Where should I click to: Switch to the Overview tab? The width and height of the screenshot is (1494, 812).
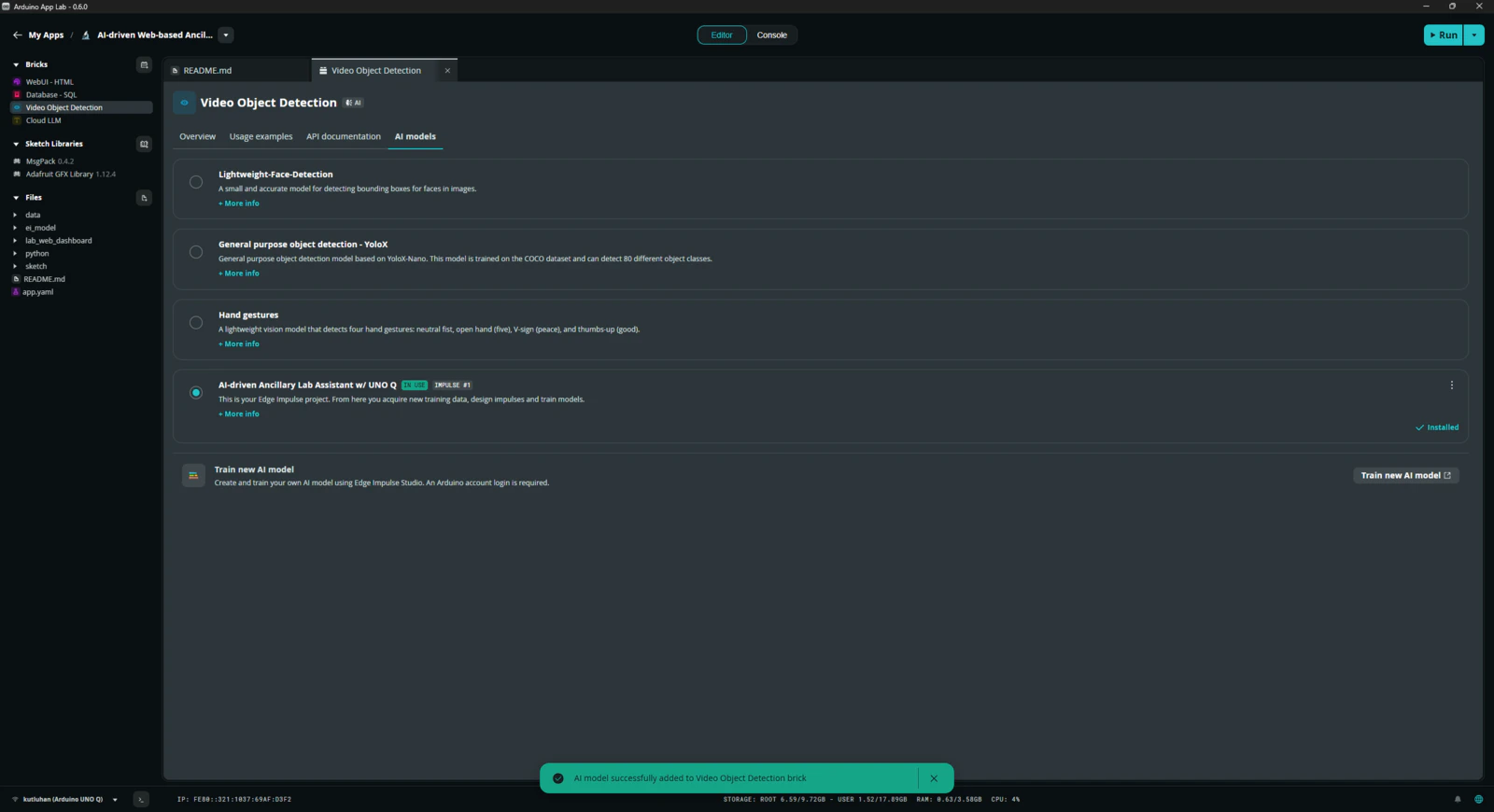point(198,136)
